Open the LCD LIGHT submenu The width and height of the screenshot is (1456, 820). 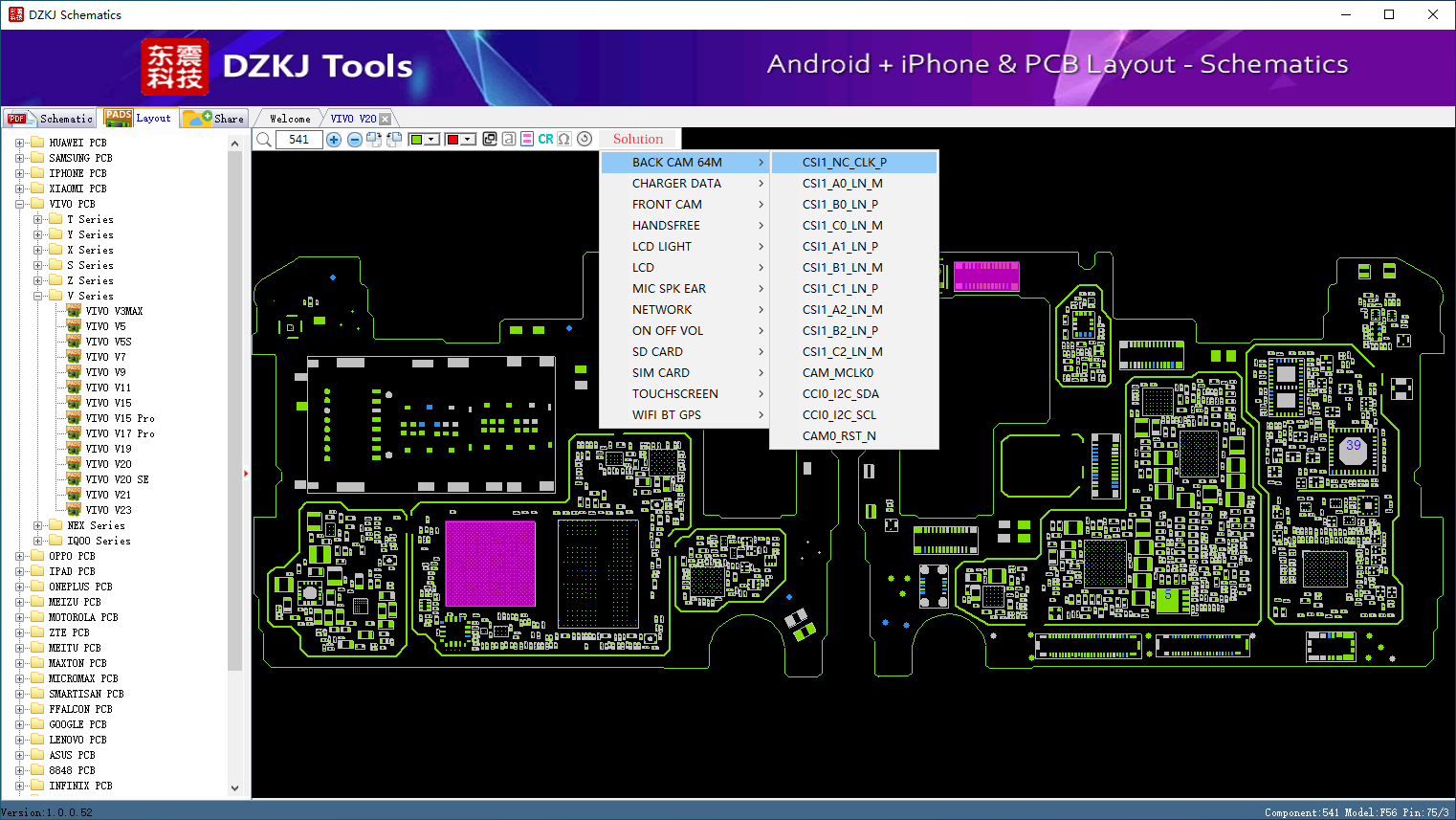pyautogui.click(x=685, y=247)
